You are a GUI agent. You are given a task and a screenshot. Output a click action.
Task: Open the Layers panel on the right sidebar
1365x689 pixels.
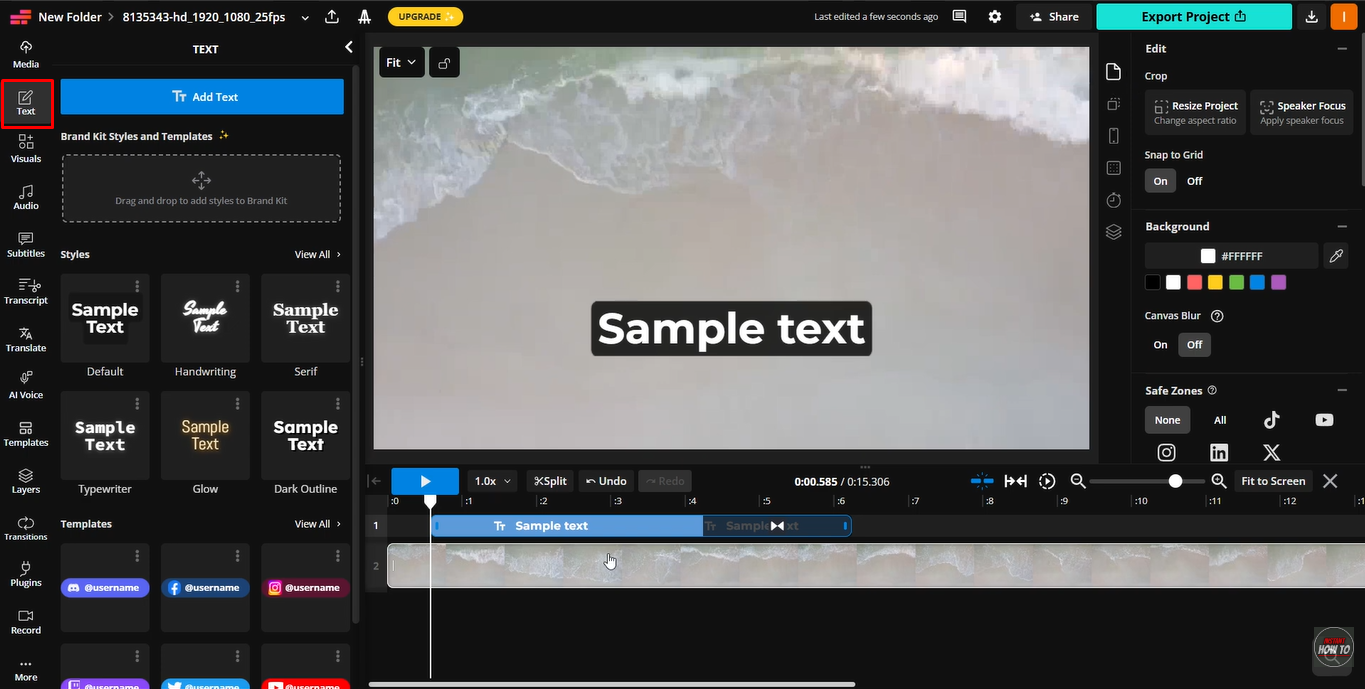(x=1113, y=231)
